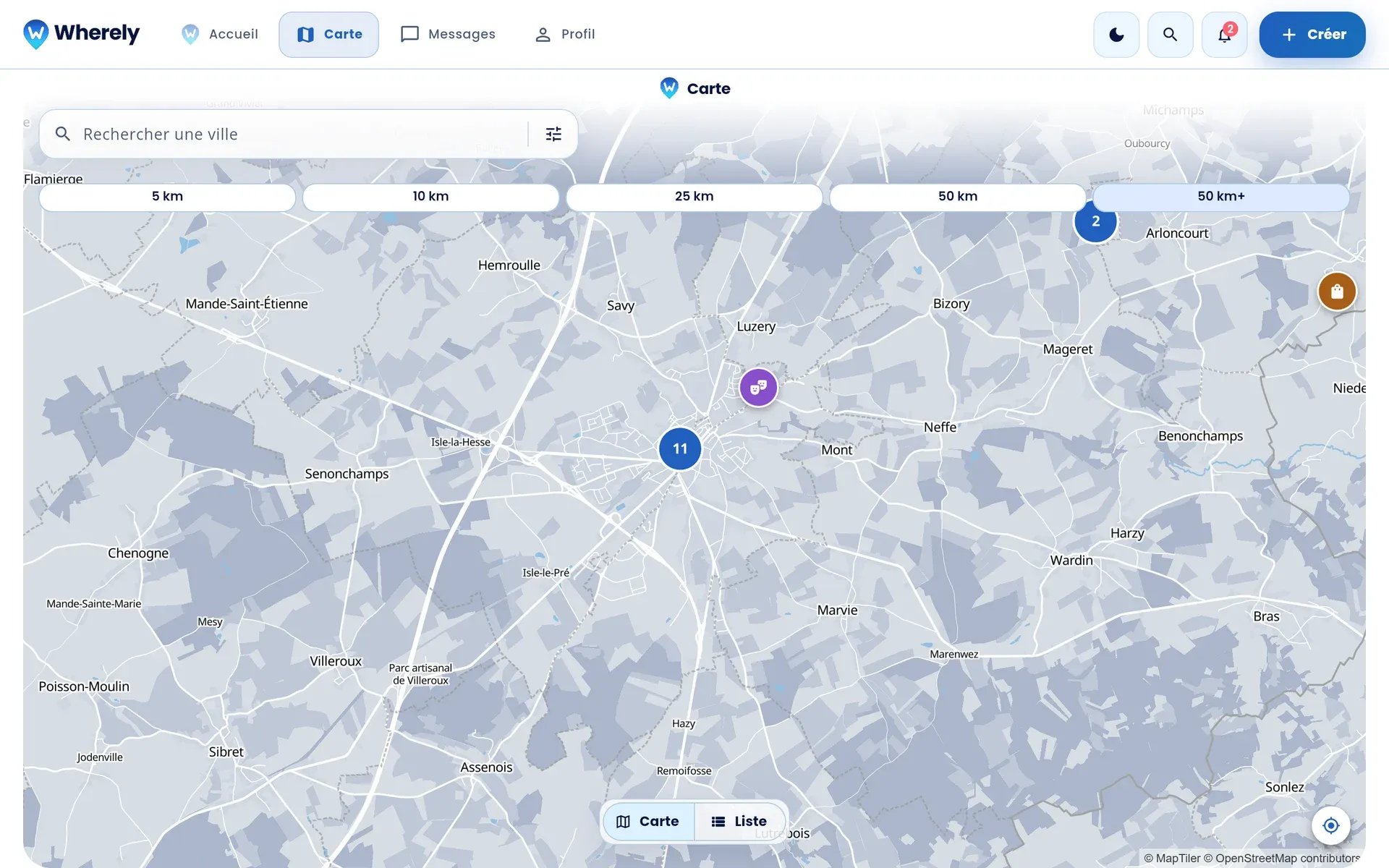Click the Luzery map label

pos(756,326)
